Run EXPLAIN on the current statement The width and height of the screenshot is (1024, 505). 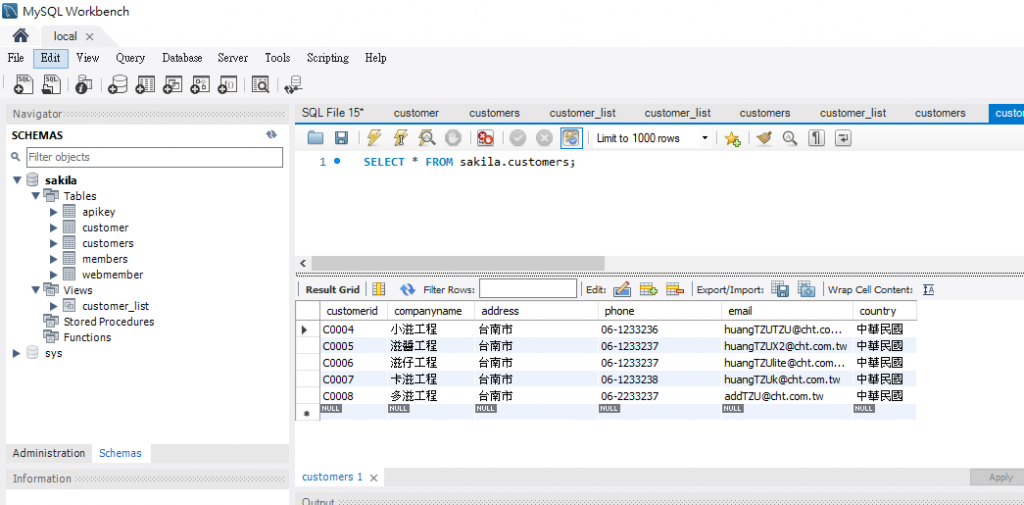(x=426, y=138)
